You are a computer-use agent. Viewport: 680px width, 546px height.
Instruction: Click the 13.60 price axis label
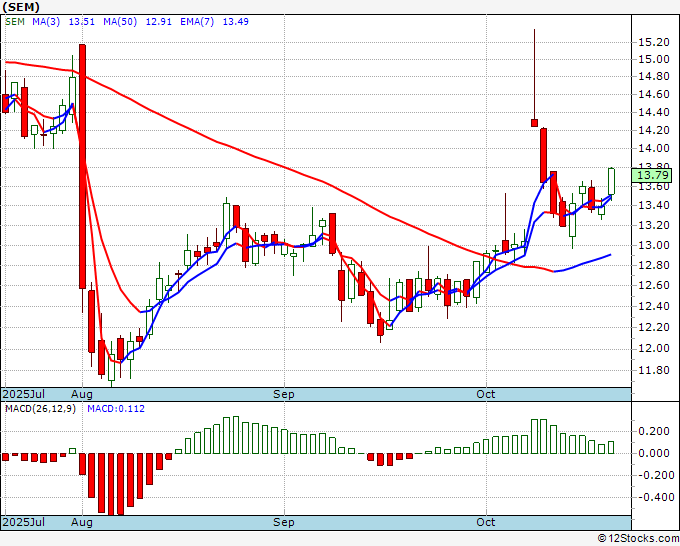tap(654, 186)
